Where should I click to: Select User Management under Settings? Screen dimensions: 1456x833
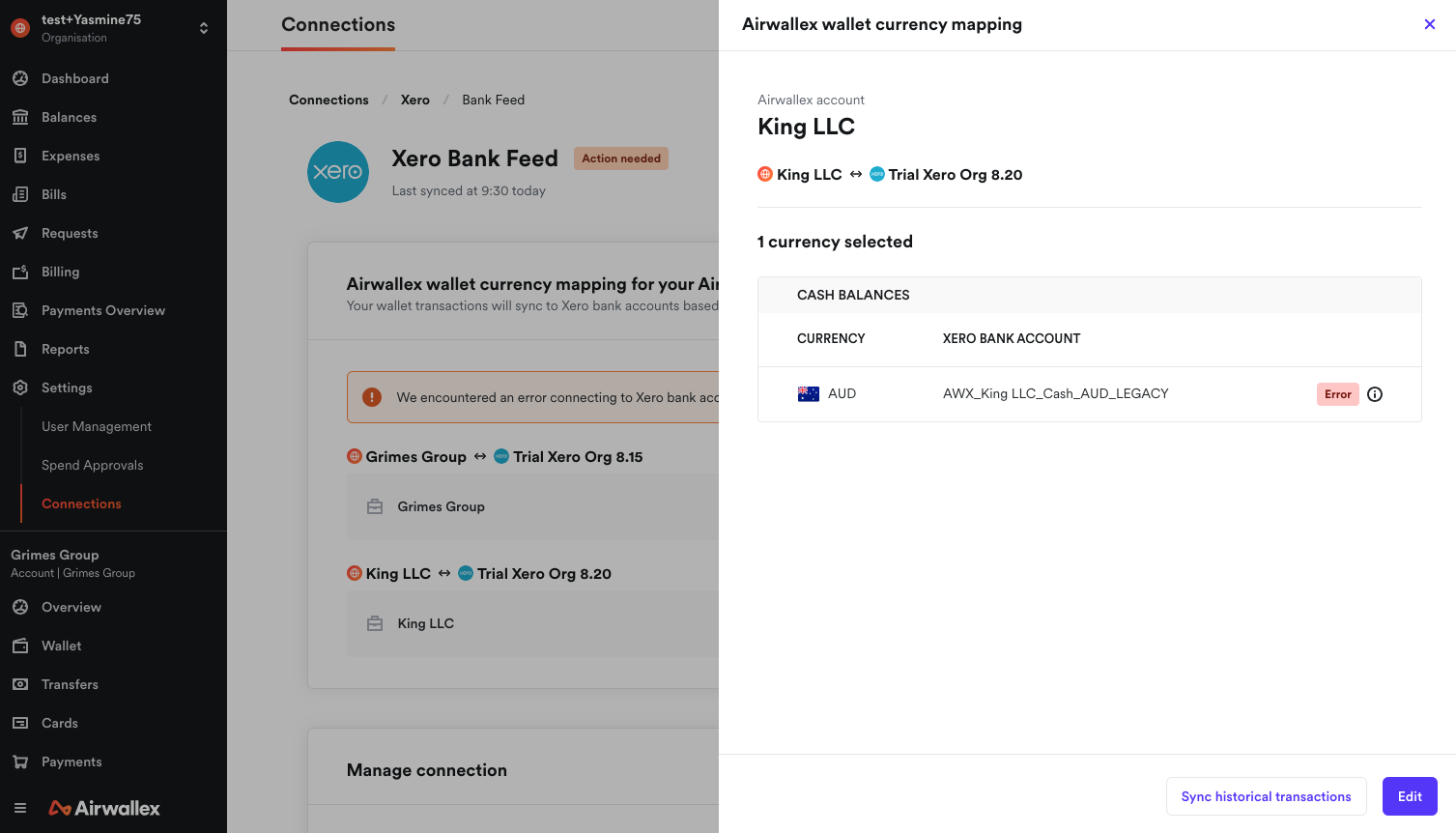click(x=97, y=426)
